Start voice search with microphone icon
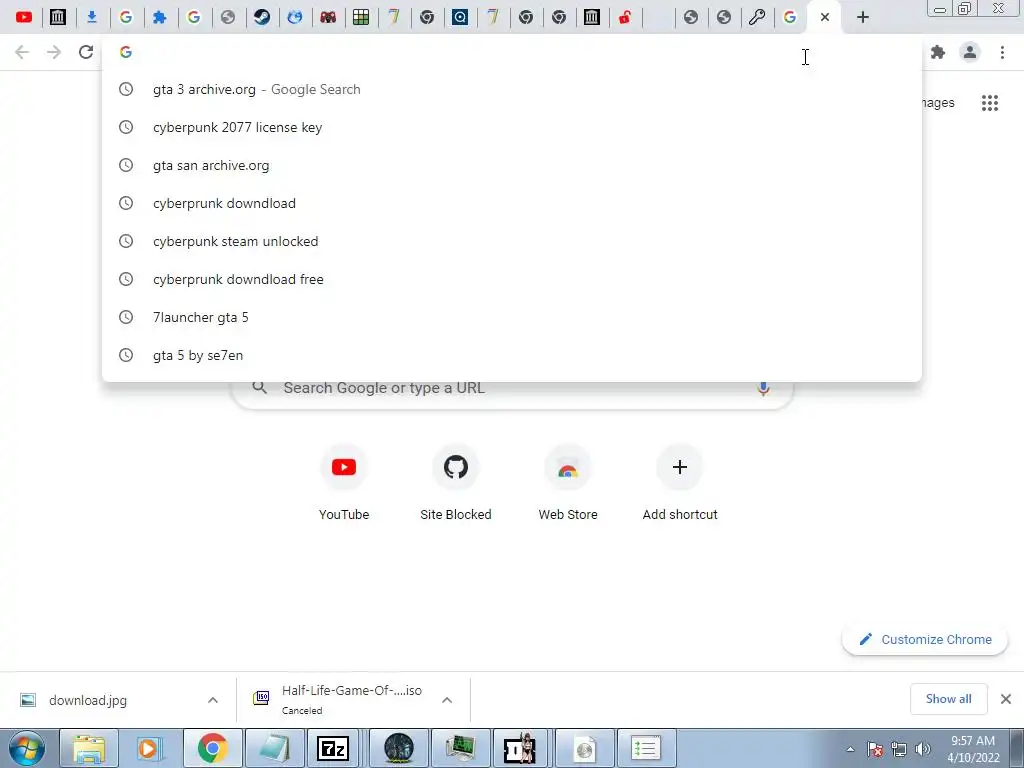The height and width of the screenshot is (768, 1024). pyautogui.click(x=763, y=388)
